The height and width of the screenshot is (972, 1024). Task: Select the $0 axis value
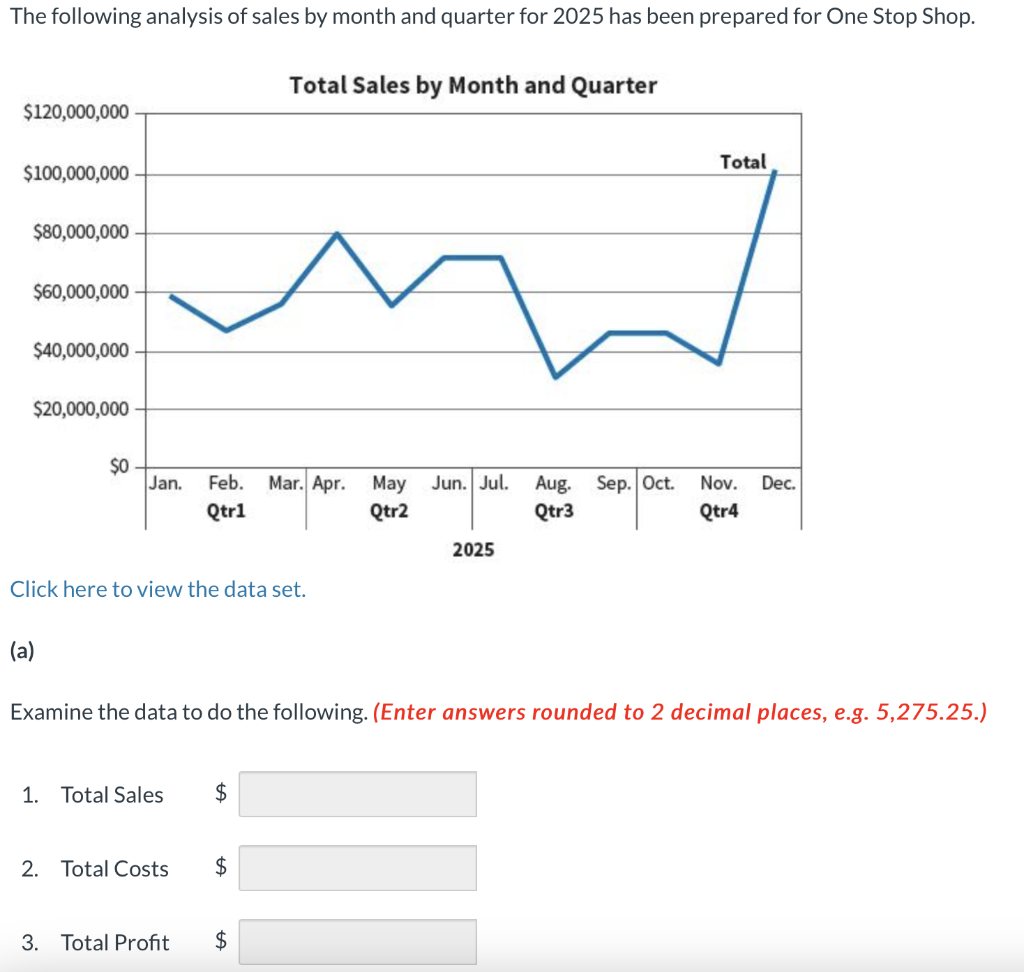pyautogui.click(x=119, y=462)
